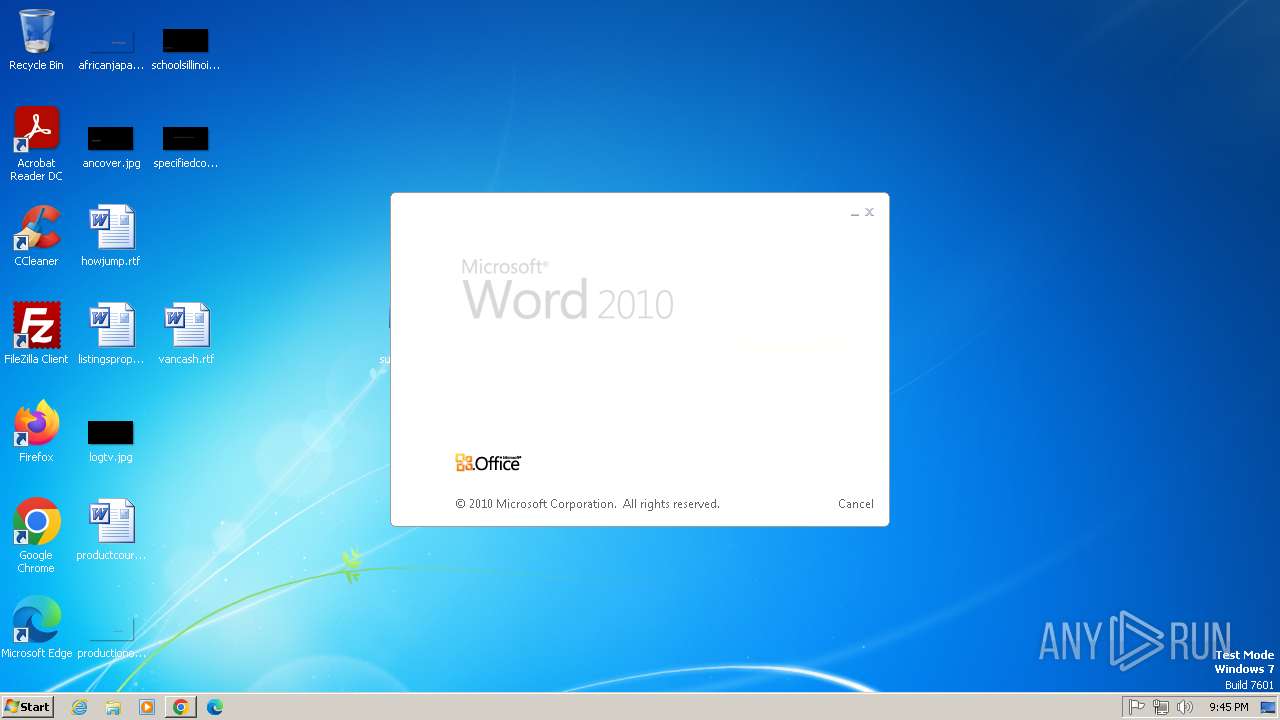The width and height of the screenshot is (1280, 720).
Task: Open Internet Explorer from taskbar
Action: coord(80,707)
